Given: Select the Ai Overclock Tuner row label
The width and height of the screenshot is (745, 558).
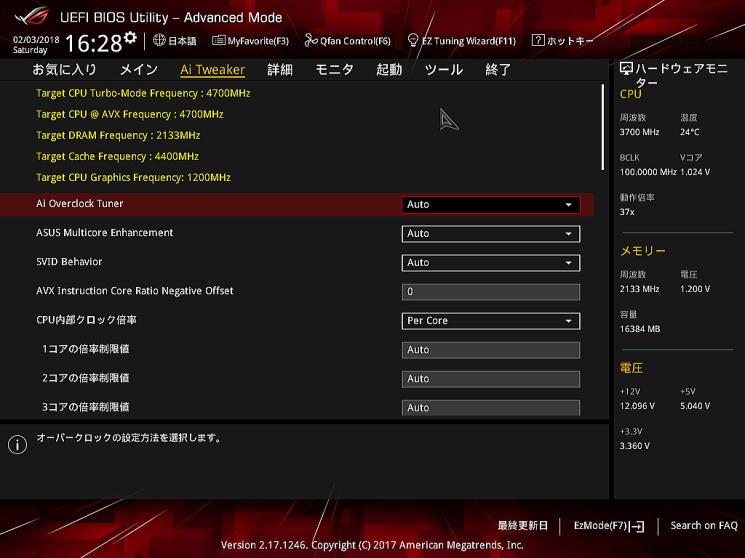Looking at the screenshot, I should tap(80, 203).
